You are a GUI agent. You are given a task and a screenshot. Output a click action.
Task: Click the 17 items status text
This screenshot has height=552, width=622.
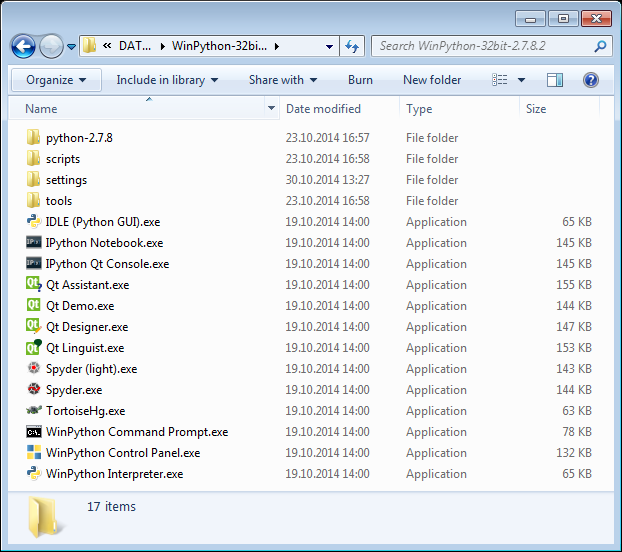[111, 506]
